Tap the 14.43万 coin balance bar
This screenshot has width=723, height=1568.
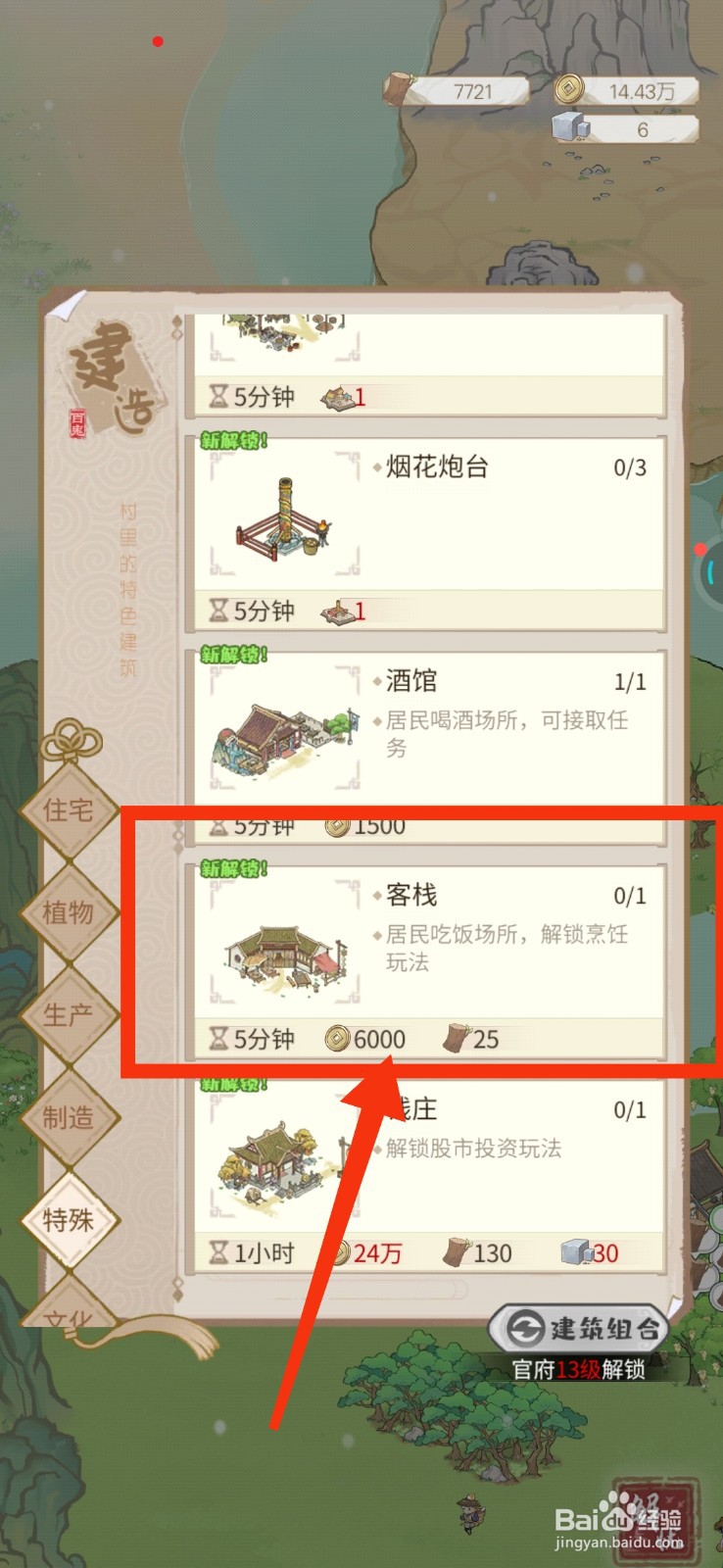click(x=627, y=91)
